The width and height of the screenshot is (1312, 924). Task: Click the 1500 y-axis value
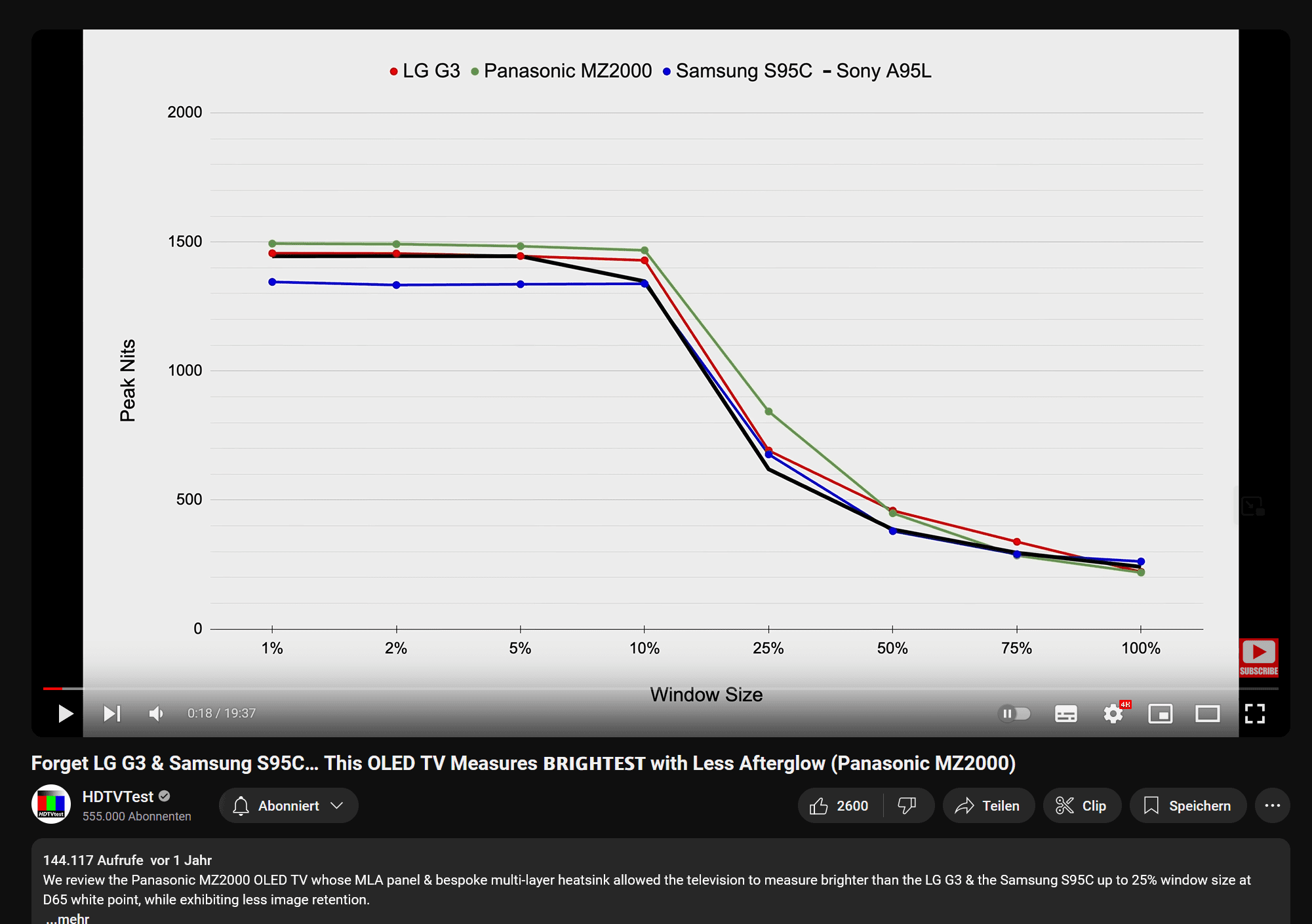coord(185,241)
